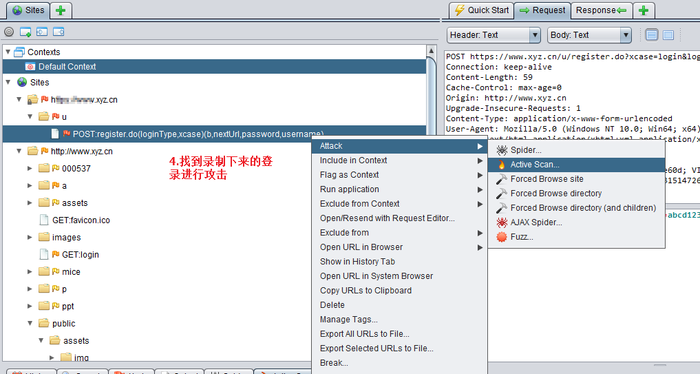The image size is (700, 374).
Task: Open Flag as Context submenu
Action: 399,175
